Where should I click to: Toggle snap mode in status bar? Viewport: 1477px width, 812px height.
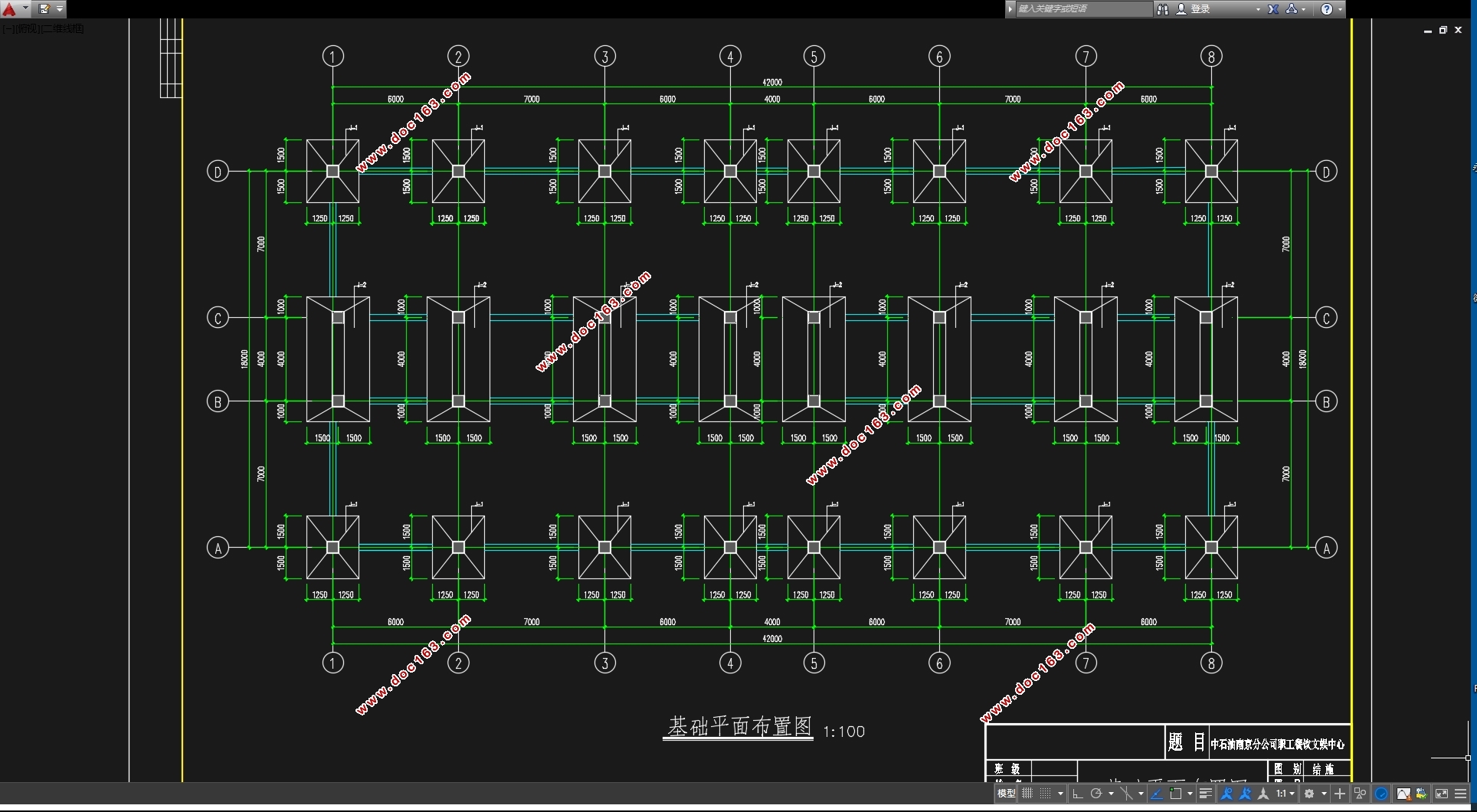(1045, 794)
